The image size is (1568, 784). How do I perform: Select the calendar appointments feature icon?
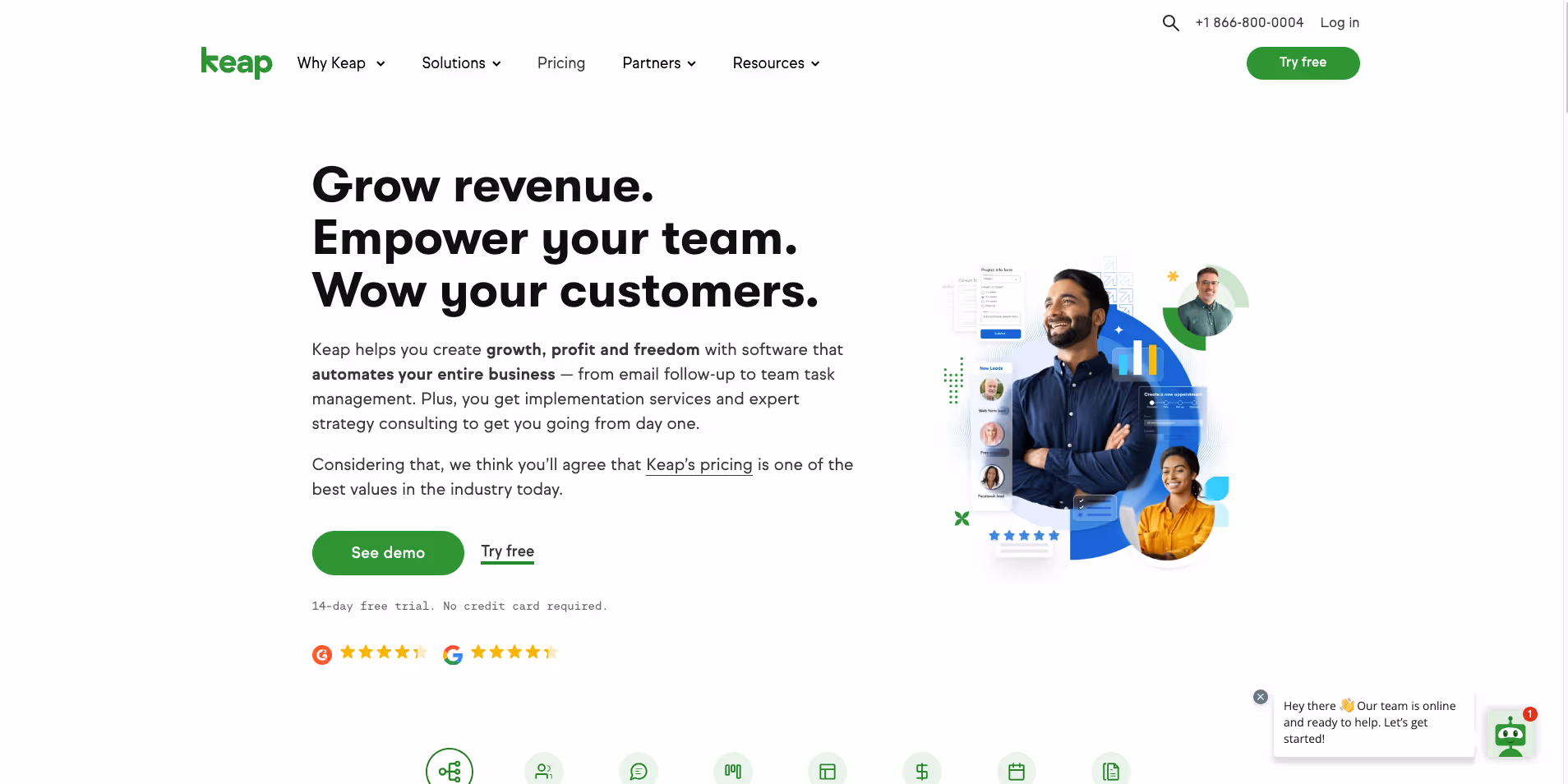(1017, 771)
